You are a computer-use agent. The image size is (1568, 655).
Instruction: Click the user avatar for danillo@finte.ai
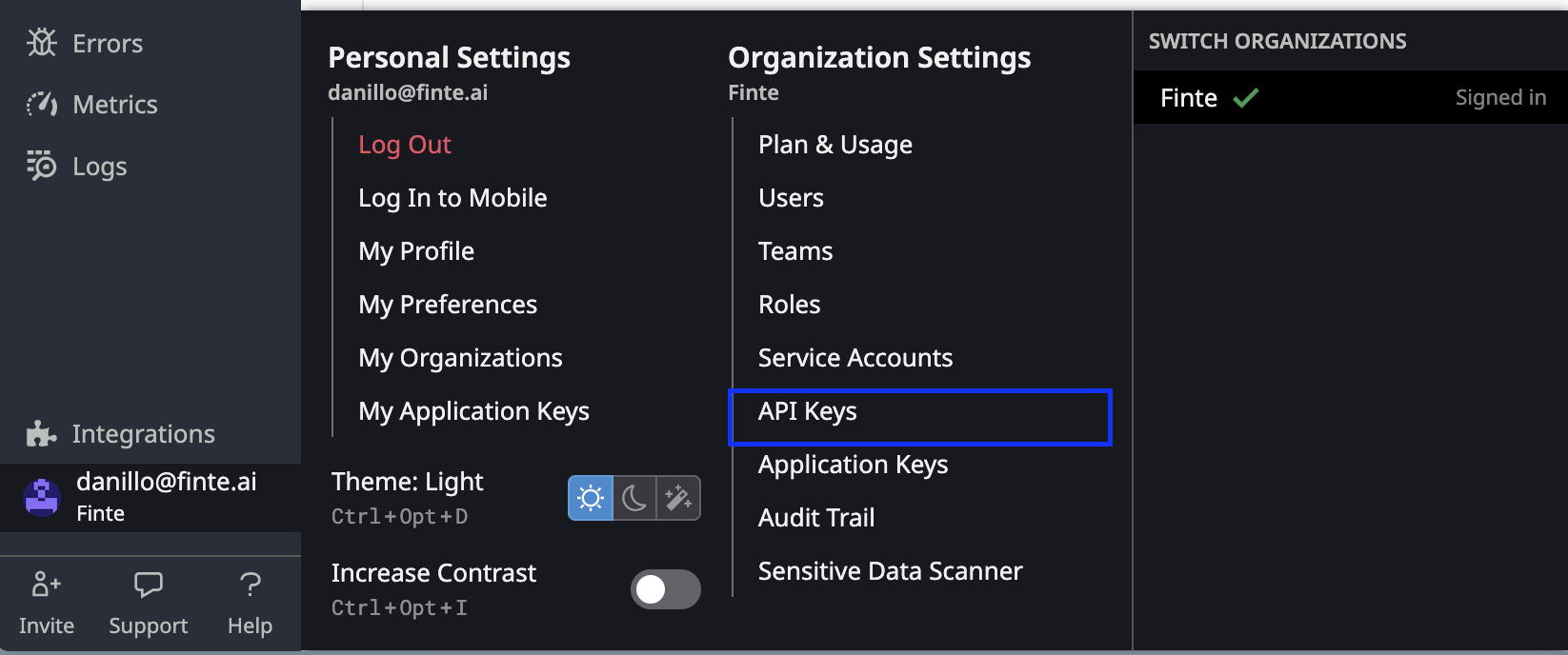(42, 497)
